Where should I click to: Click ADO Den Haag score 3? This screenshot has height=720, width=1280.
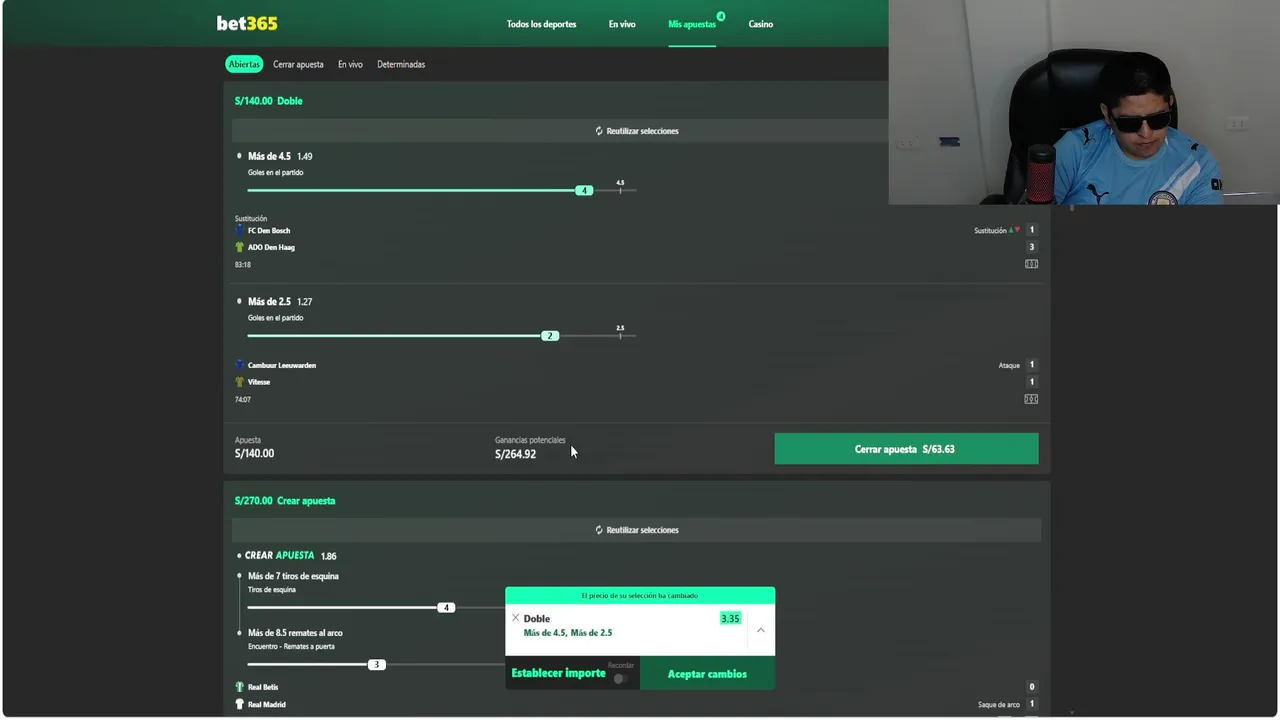1031,247
